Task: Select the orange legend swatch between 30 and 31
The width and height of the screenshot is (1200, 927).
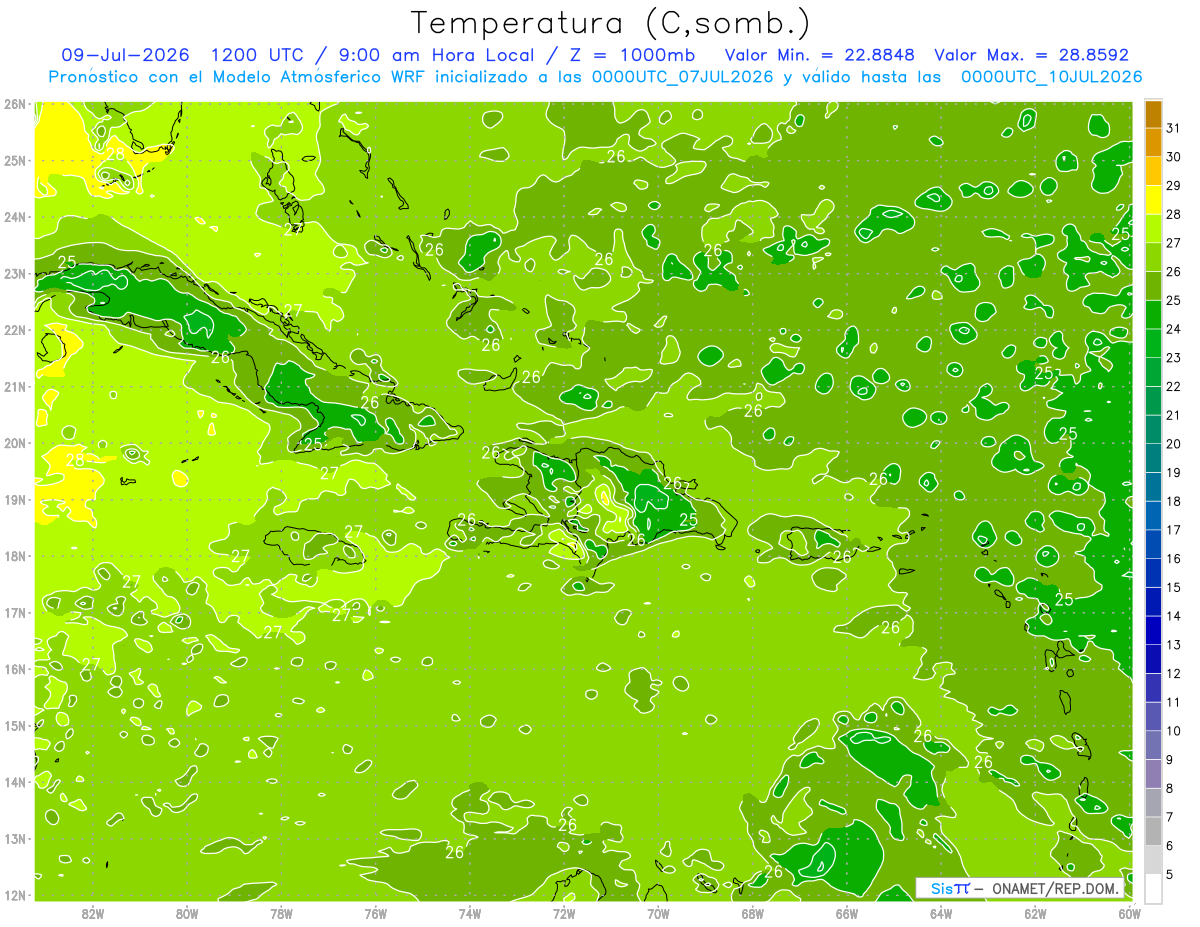Action: 1153,143
